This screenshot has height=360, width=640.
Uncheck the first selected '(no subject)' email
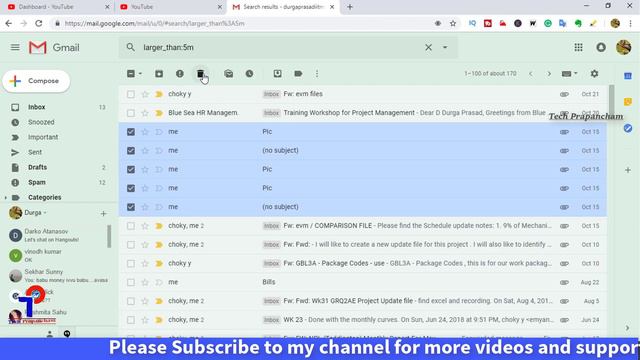tap(131, 151)
